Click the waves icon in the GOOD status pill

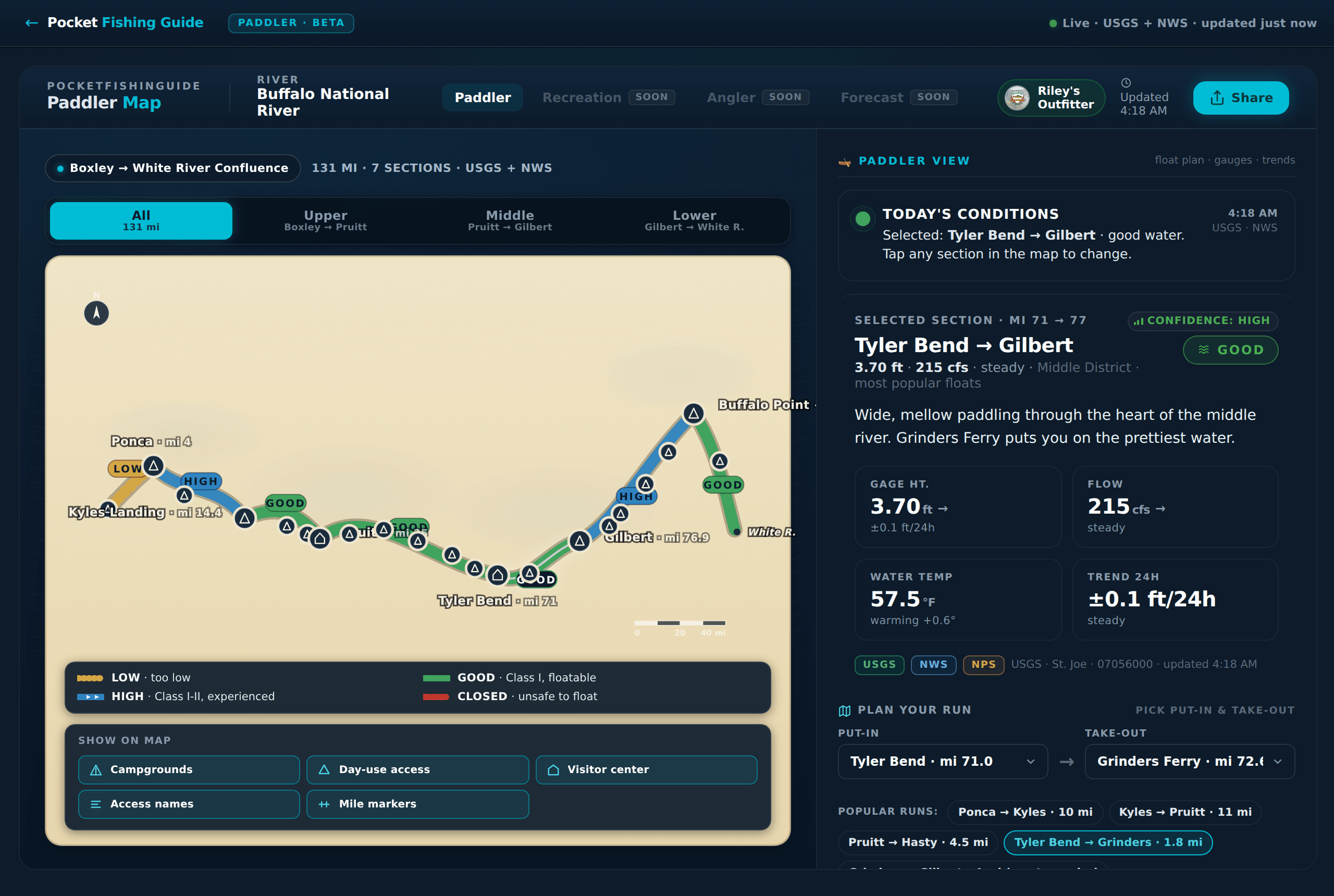(1204, 350)
